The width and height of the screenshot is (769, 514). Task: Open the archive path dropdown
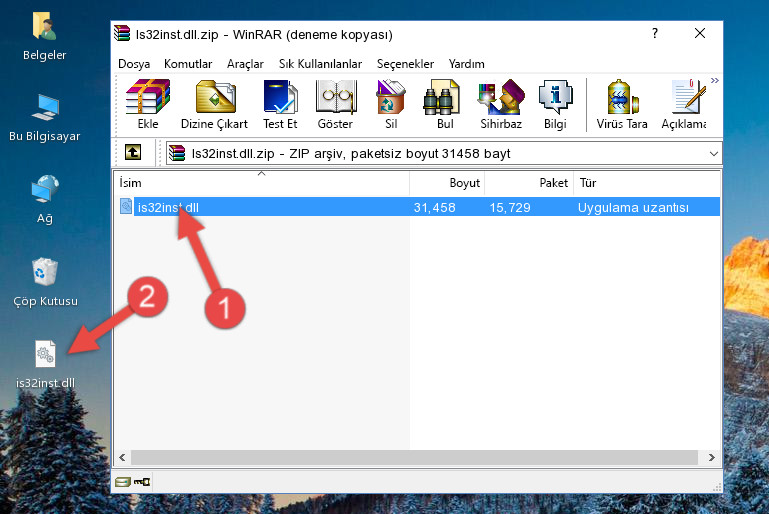pos(714,154)
